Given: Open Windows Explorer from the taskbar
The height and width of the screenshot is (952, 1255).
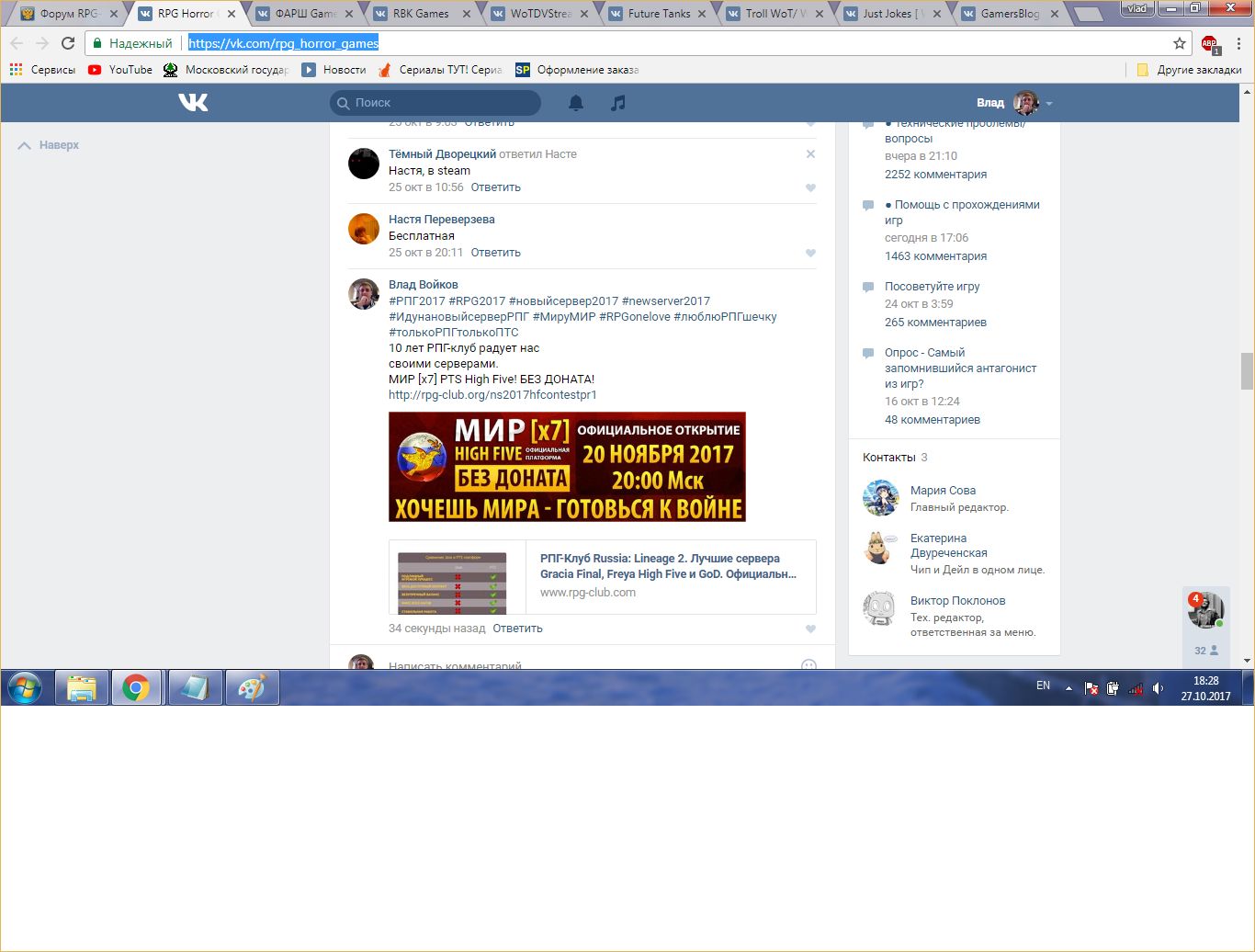Looking at the screenshot, I should (x=82, y=688).
